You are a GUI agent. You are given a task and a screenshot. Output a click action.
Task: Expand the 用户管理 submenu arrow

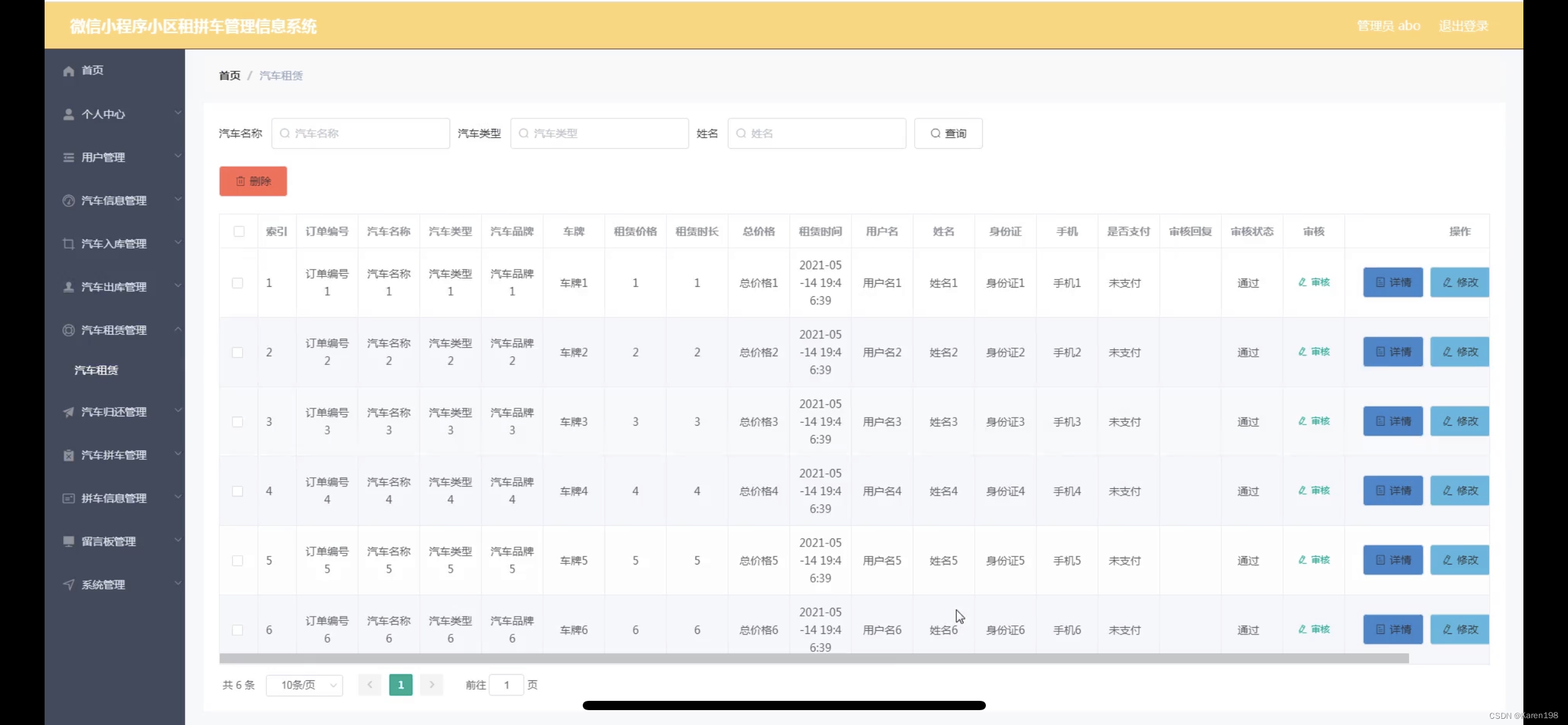[178, 156]
